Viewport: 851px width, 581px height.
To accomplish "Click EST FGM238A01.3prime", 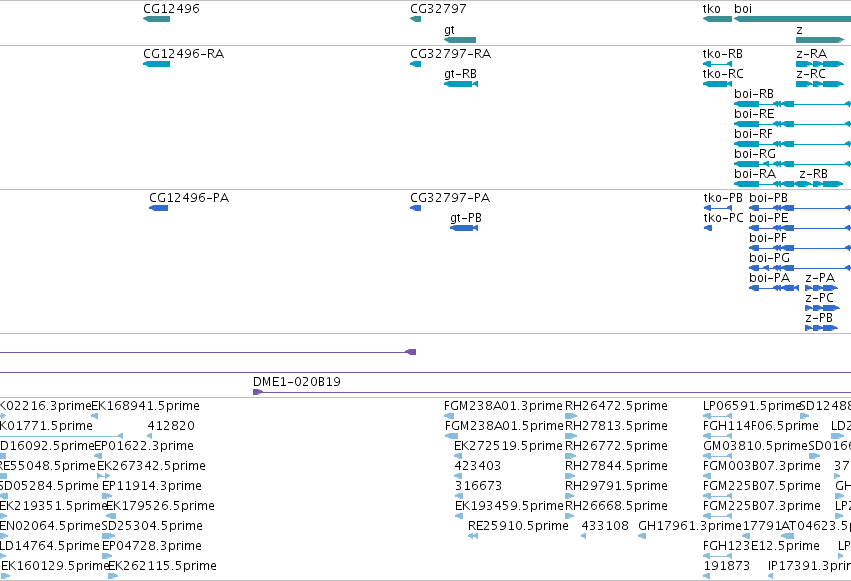I will [x=448, y=417].
